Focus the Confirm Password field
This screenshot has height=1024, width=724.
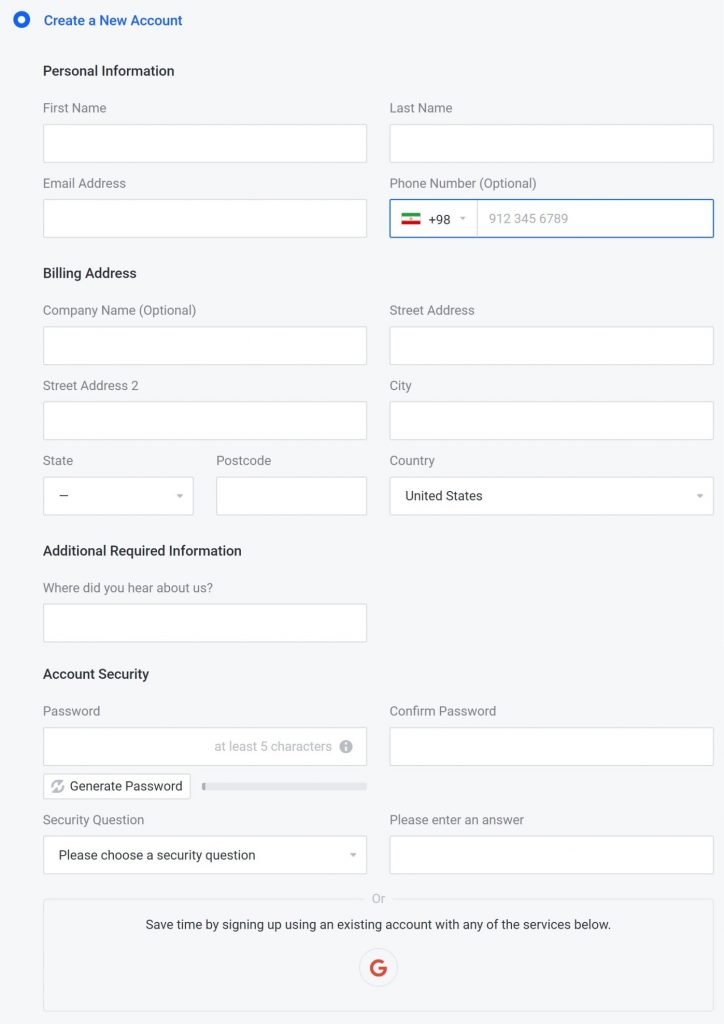pos(551,746)
